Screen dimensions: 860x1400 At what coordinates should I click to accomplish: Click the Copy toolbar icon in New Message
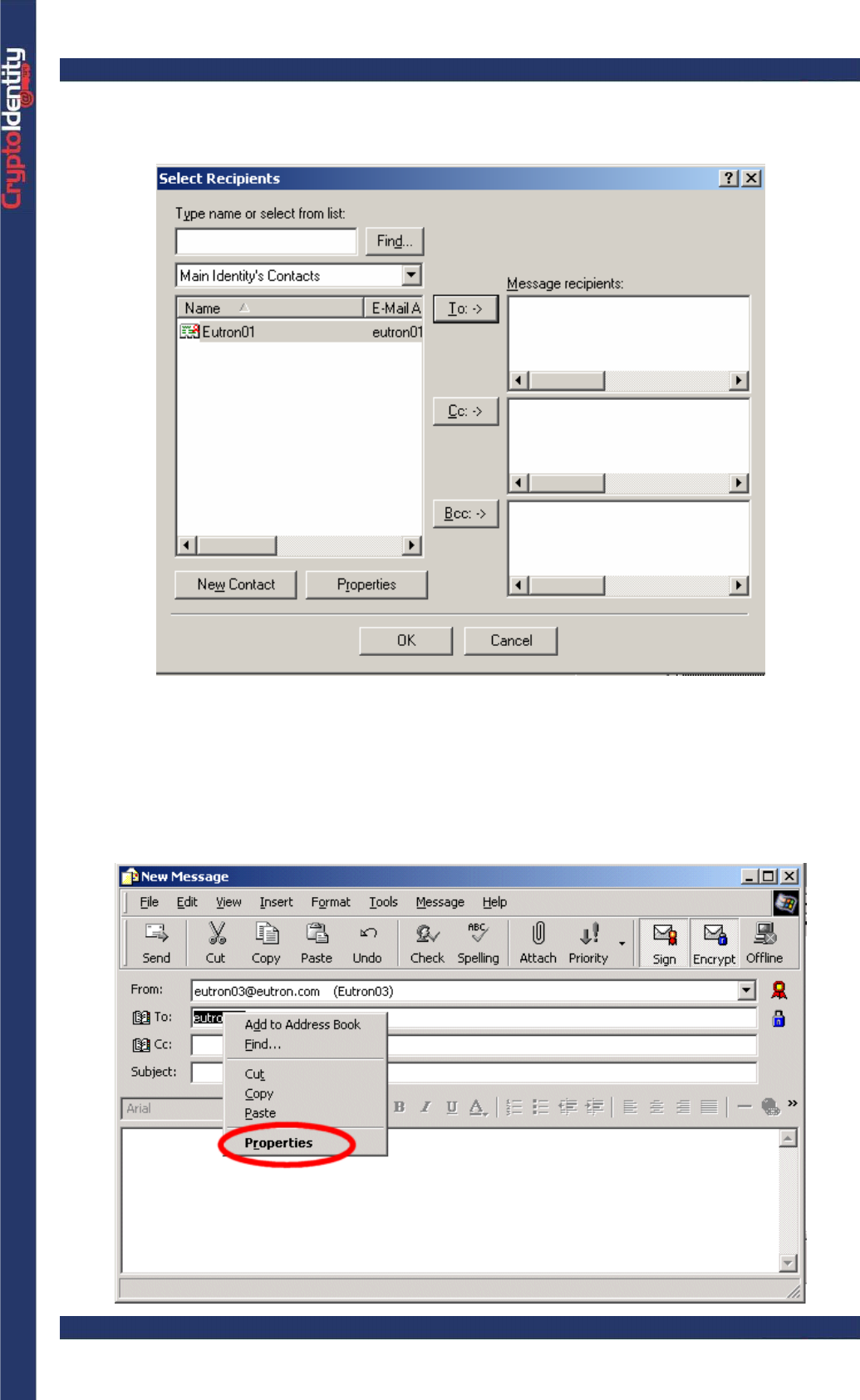point(267,934)
